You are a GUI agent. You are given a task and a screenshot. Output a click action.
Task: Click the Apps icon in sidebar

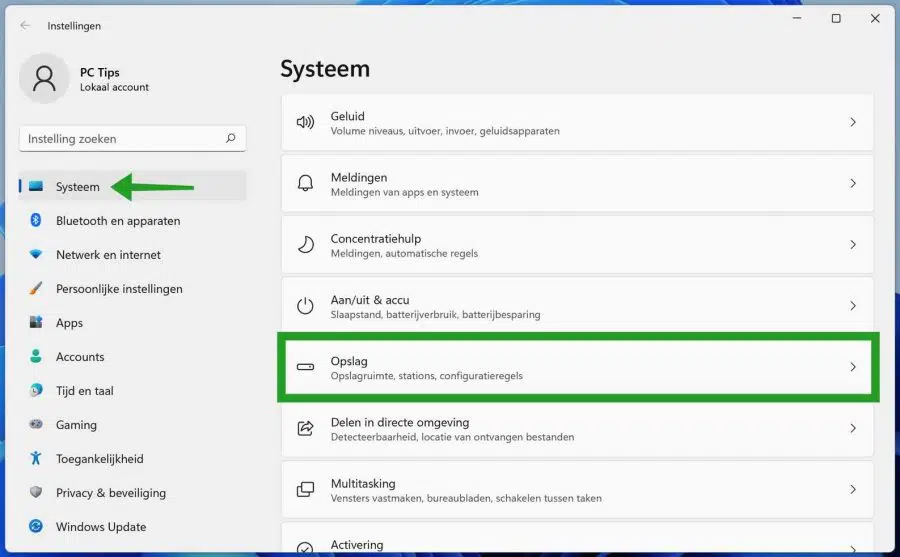36,322
